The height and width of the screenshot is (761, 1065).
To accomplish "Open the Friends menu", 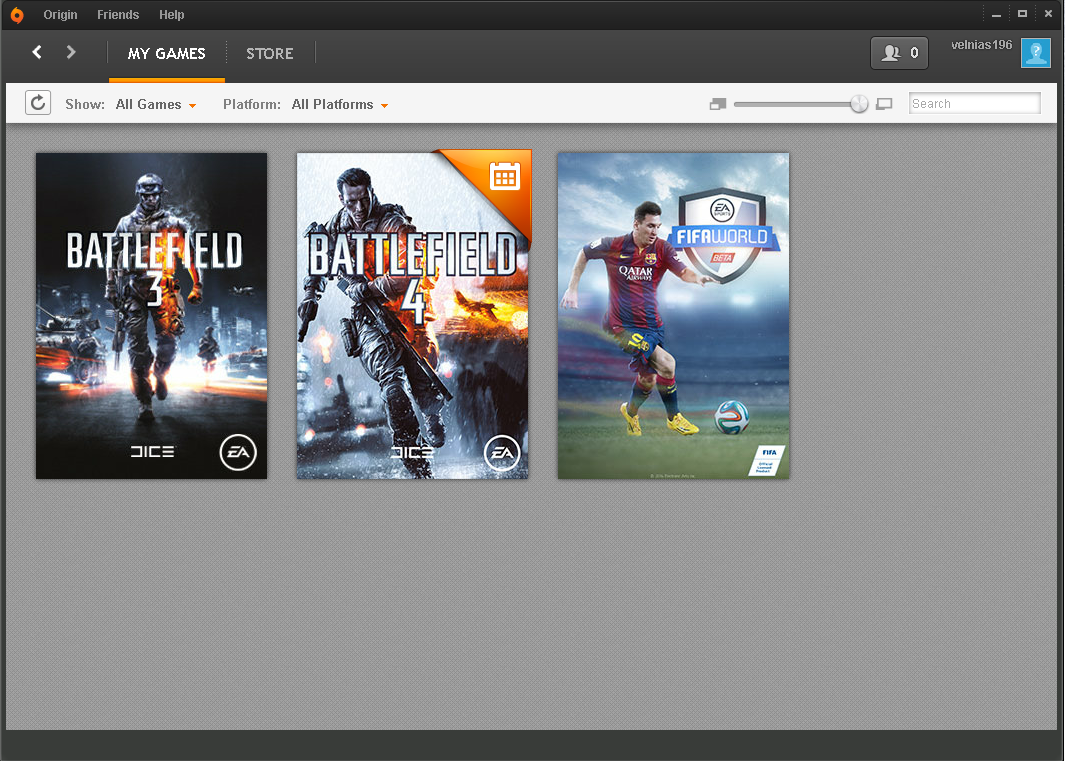I will coord(118,15).
